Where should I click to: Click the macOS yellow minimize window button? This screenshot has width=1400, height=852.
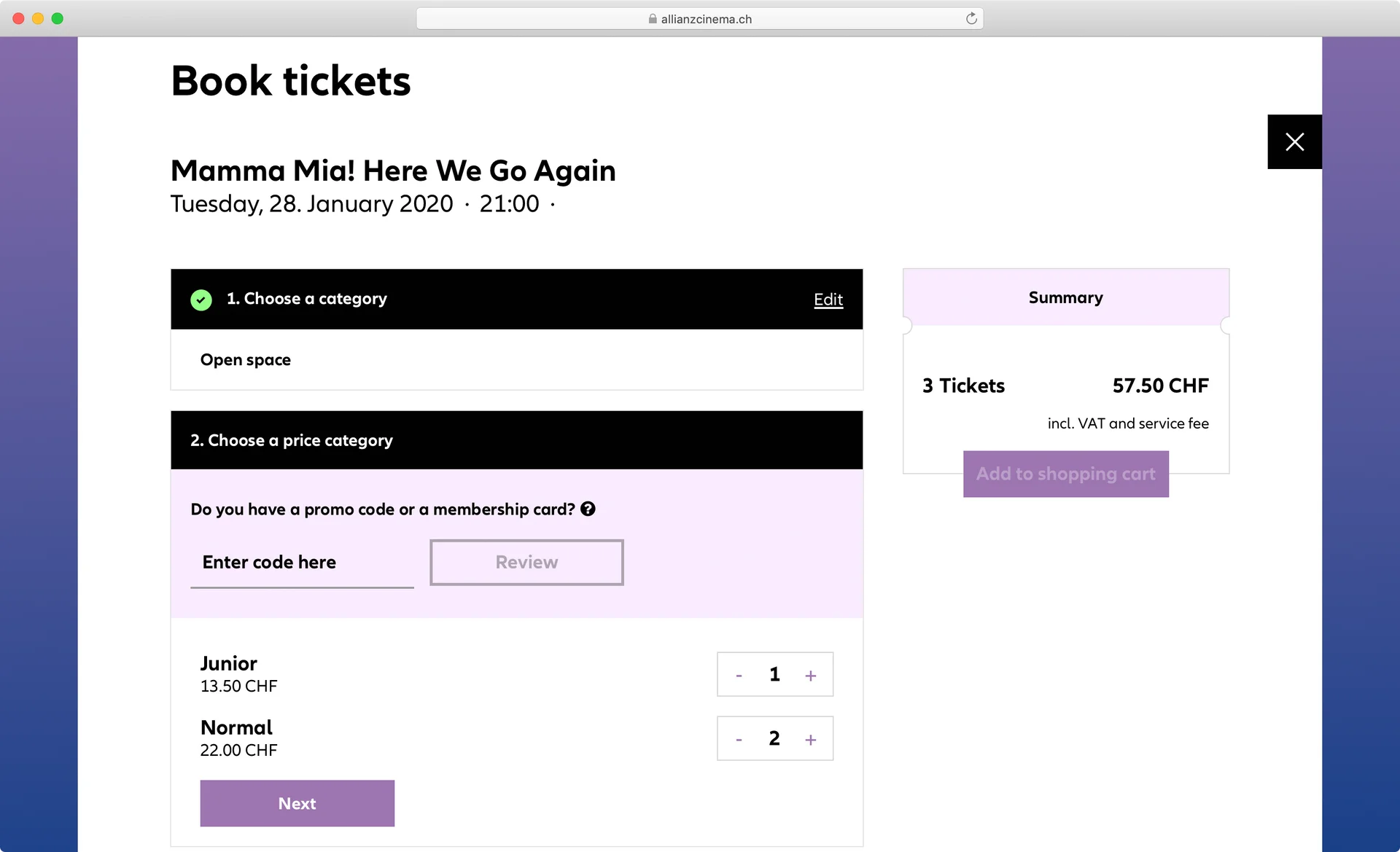coord(38,18)
